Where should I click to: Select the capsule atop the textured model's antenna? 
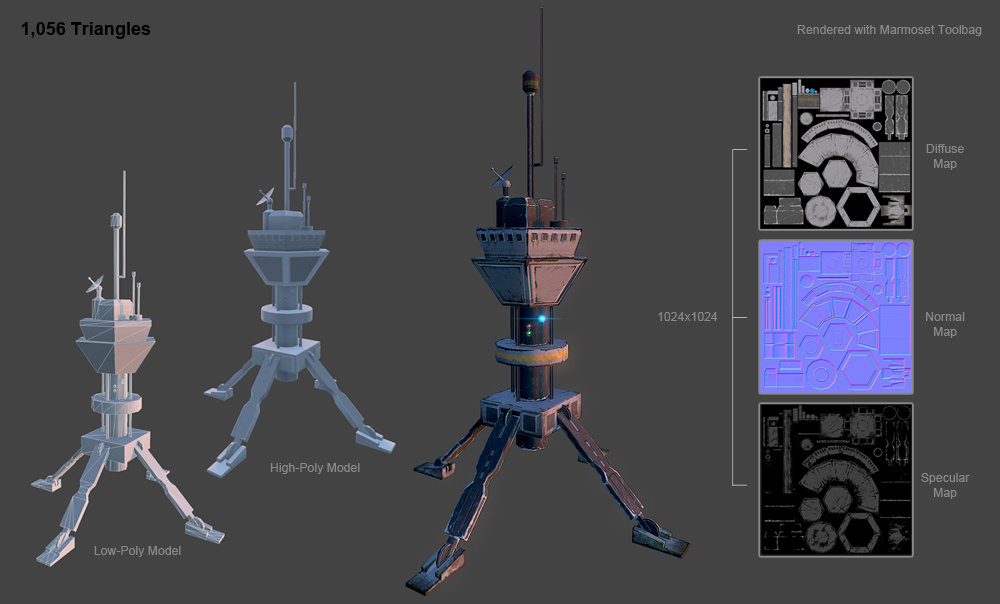[x=531, y=82]
